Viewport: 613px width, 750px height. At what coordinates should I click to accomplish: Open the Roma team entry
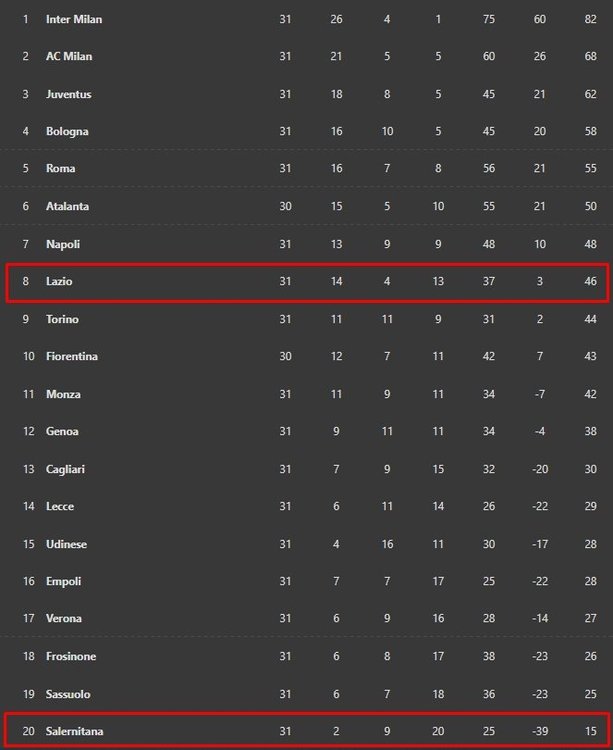[60, 168]
